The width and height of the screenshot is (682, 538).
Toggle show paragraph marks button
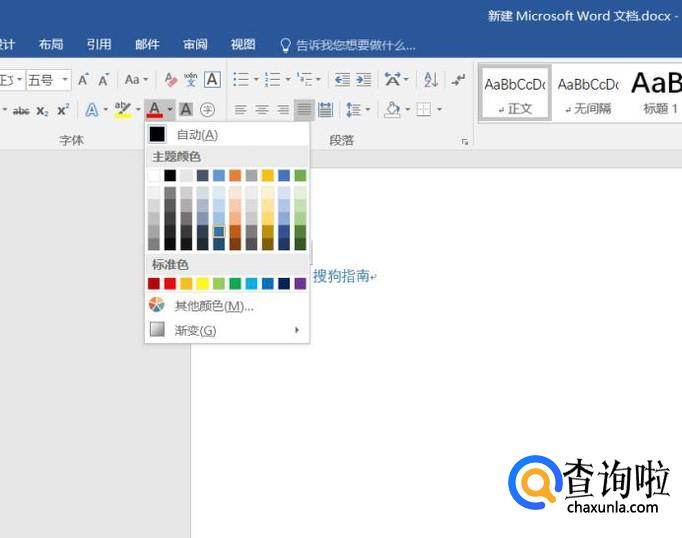point(458,80)
